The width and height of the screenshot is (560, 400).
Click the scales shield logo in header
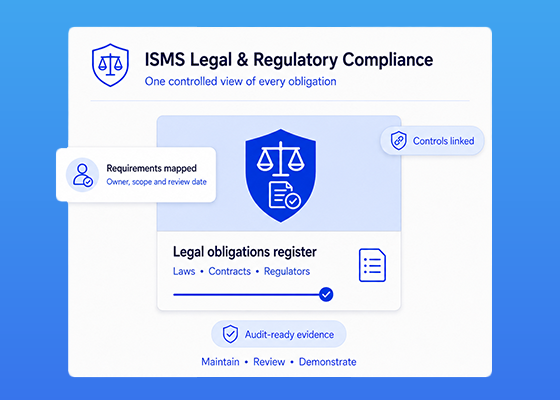pyautogui.click(x=110, y=65)
